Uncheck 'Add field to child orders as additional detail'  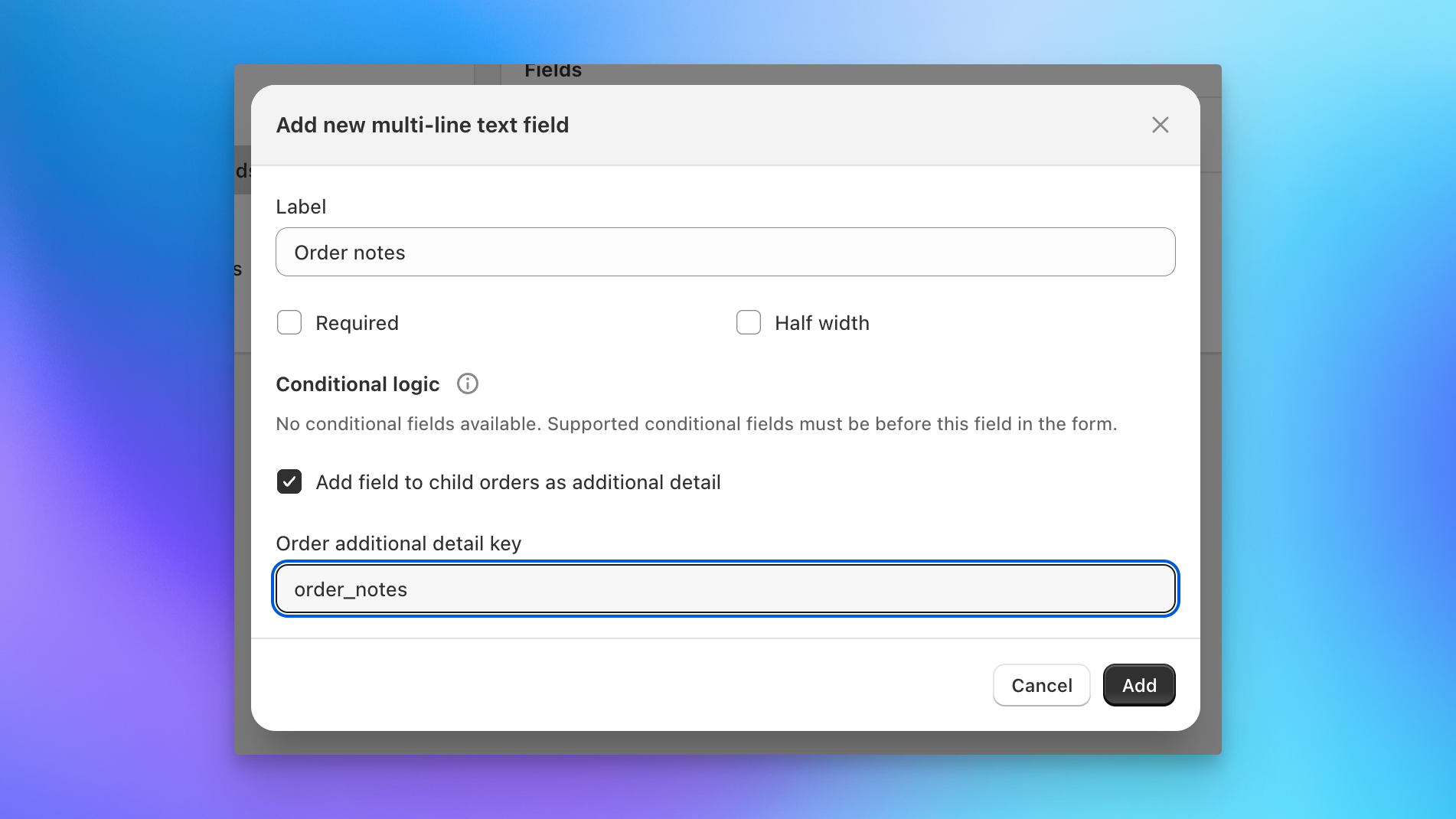pos(289,481)
